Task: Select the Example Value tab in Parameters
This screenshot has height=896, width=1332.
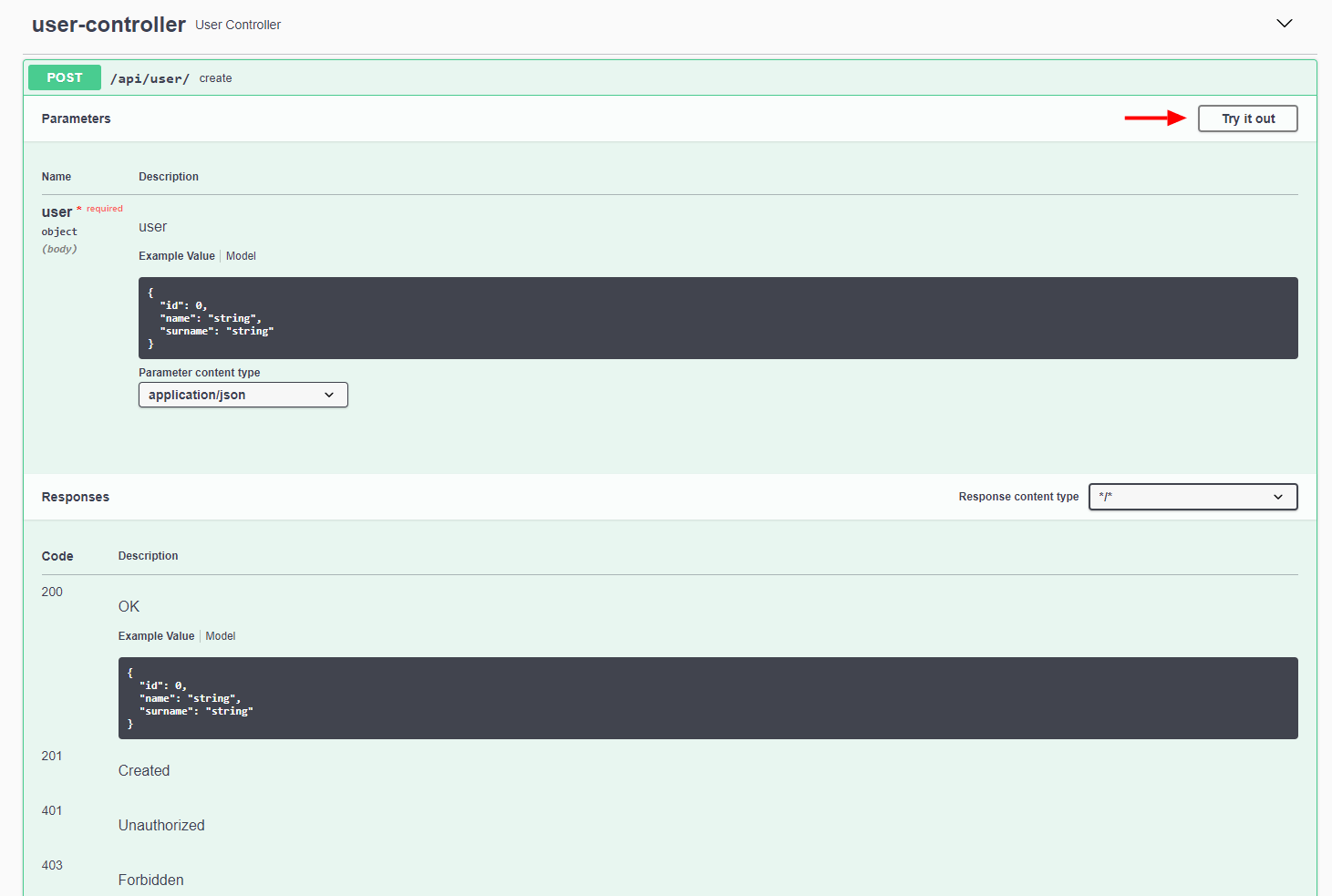Action: pyautogui.click(x=176, y=255)
